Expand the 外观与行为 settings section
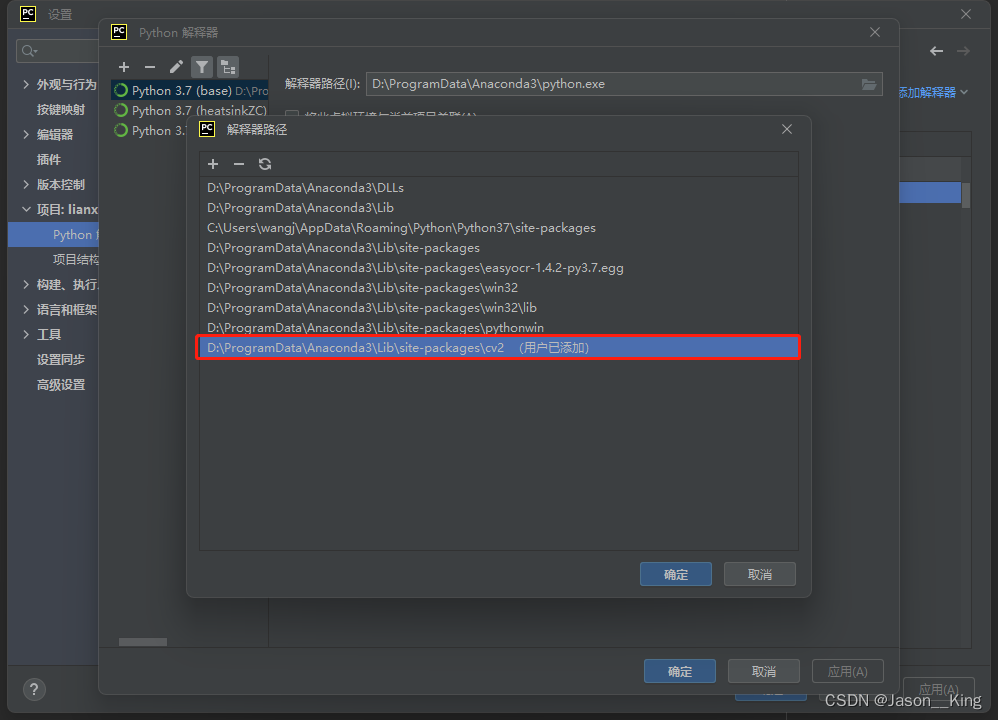998x720 pixels. 26,84
